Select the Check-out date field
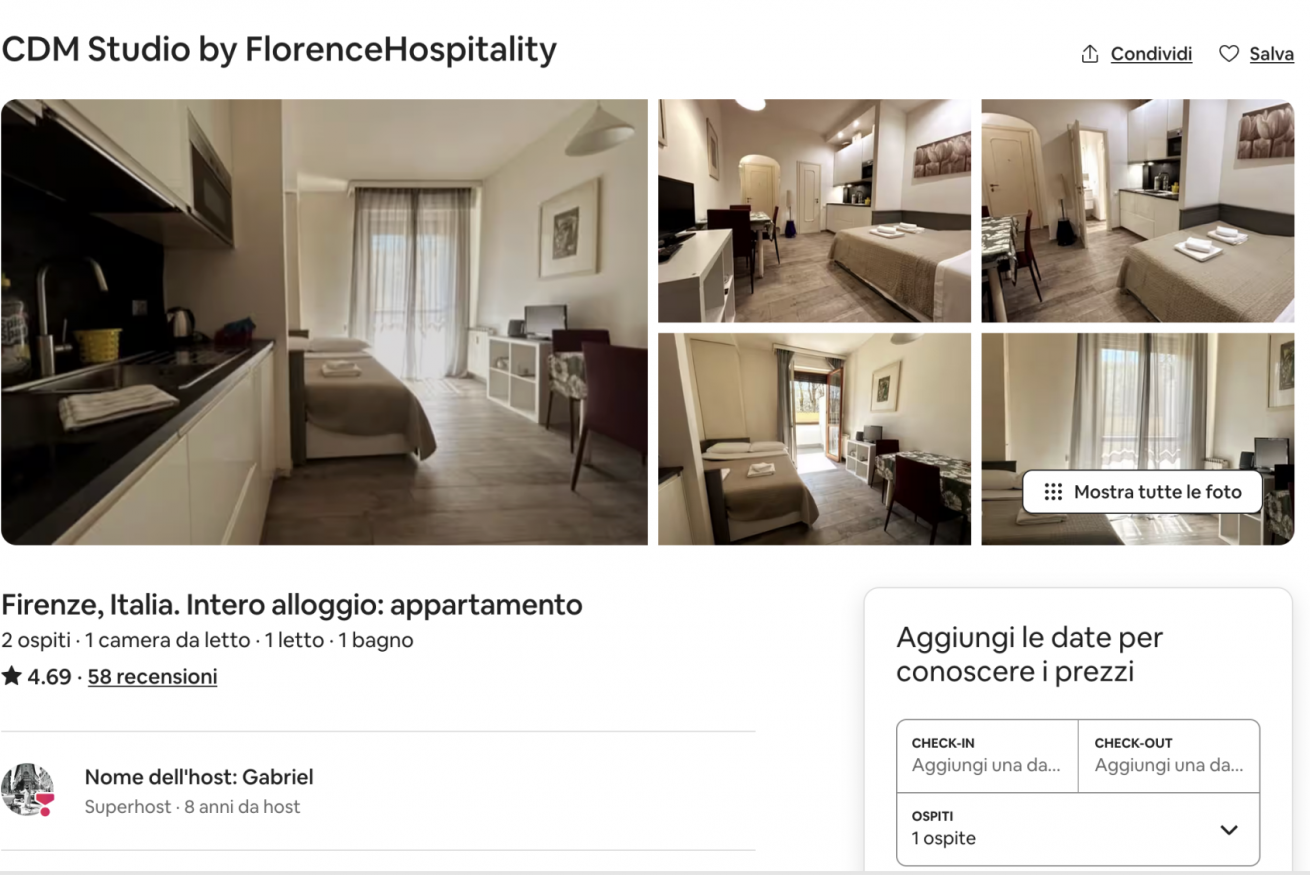The width and height of the screenshot is (1310, 875). coord(1169,756)
